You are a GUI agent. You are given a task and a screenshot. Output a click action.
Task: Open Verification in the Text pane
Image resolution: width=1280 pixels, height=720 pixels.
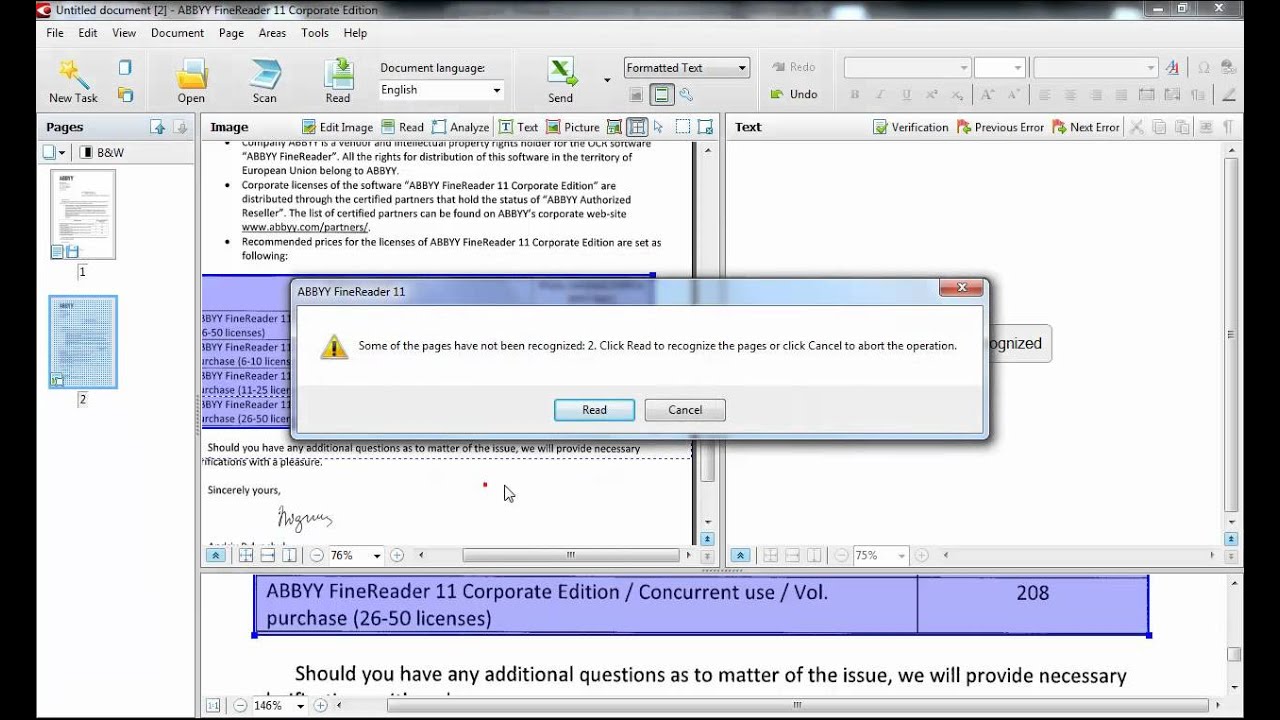(911, 127)
